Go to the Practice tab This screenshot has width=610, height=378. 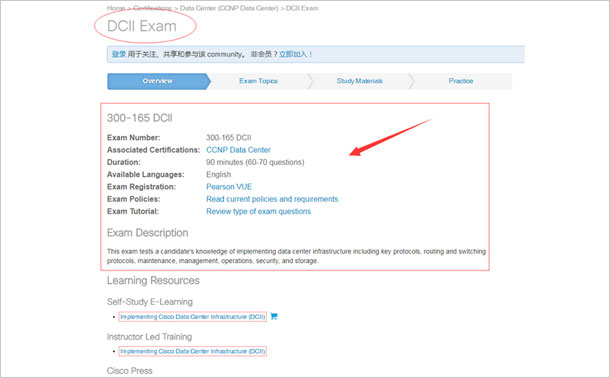[x=461, y=81]
